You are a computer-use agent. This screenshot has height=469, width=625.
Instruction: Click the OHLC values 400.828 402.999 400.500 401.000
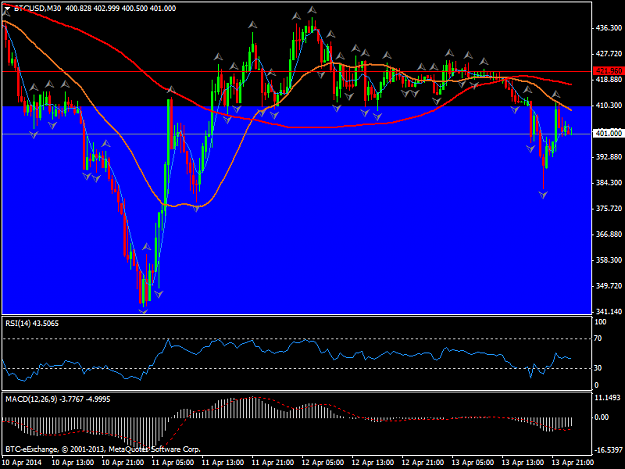tap(120, 8)
